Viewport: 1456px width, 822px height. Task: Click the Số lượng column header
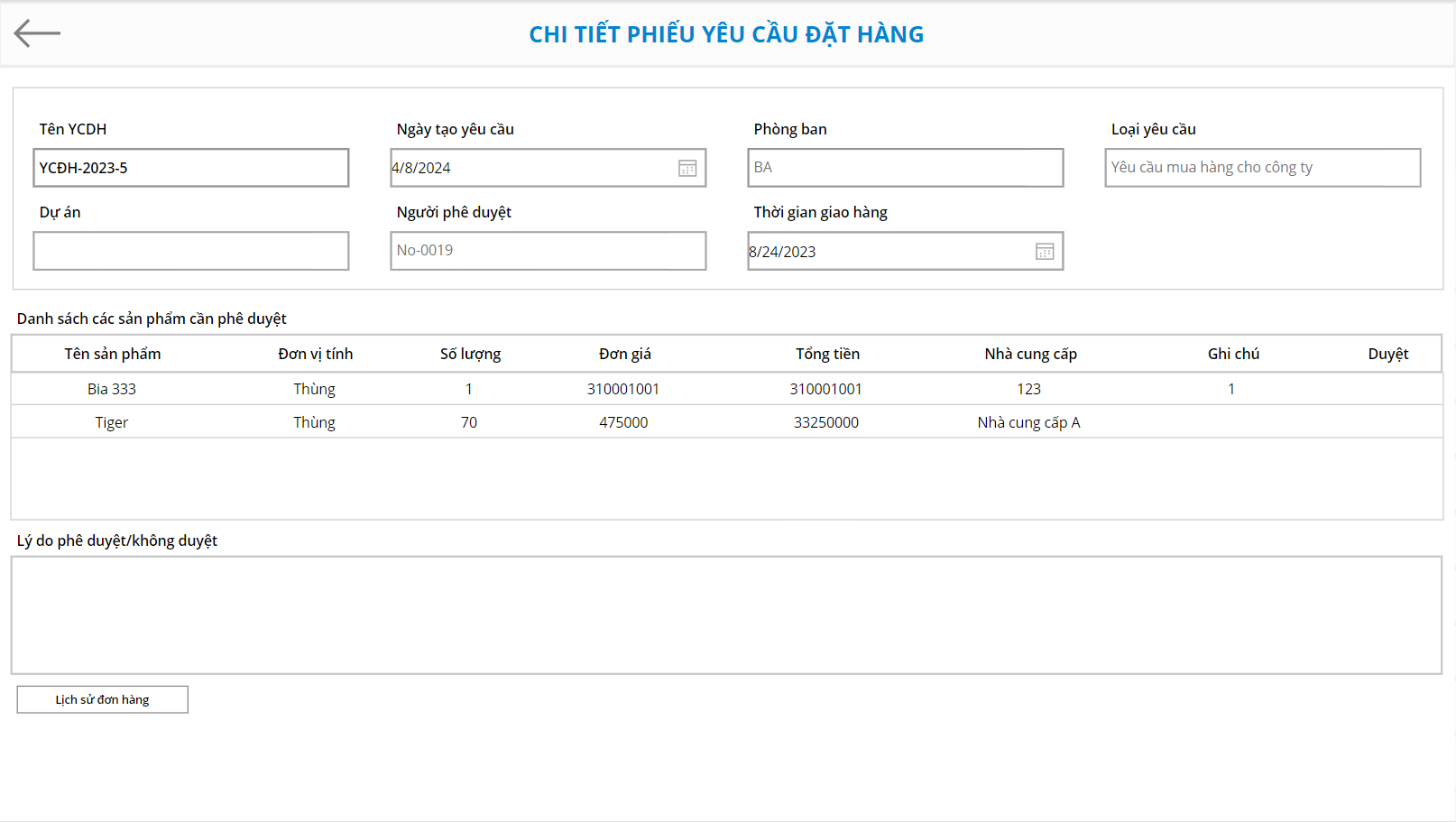[x=470, y=354]
